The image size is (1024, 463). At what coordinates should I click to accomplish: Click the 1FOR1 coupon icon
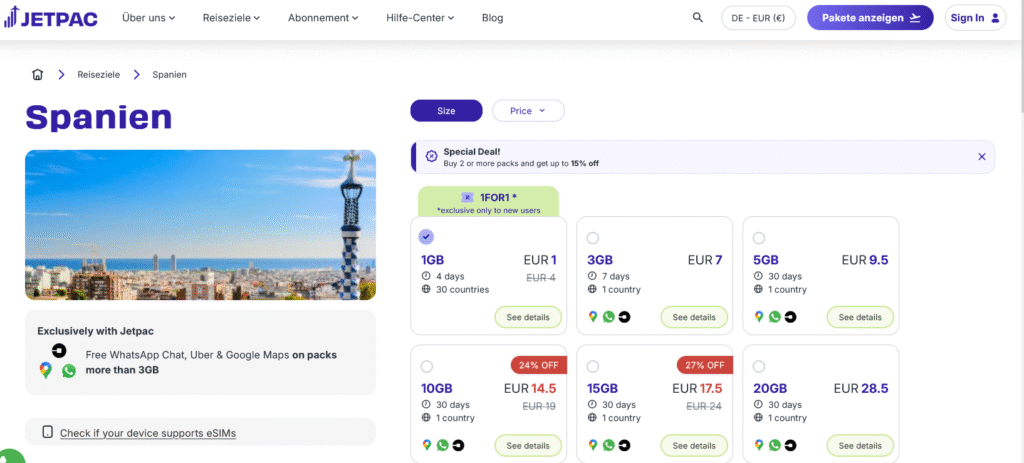click(x=468, y=197)
